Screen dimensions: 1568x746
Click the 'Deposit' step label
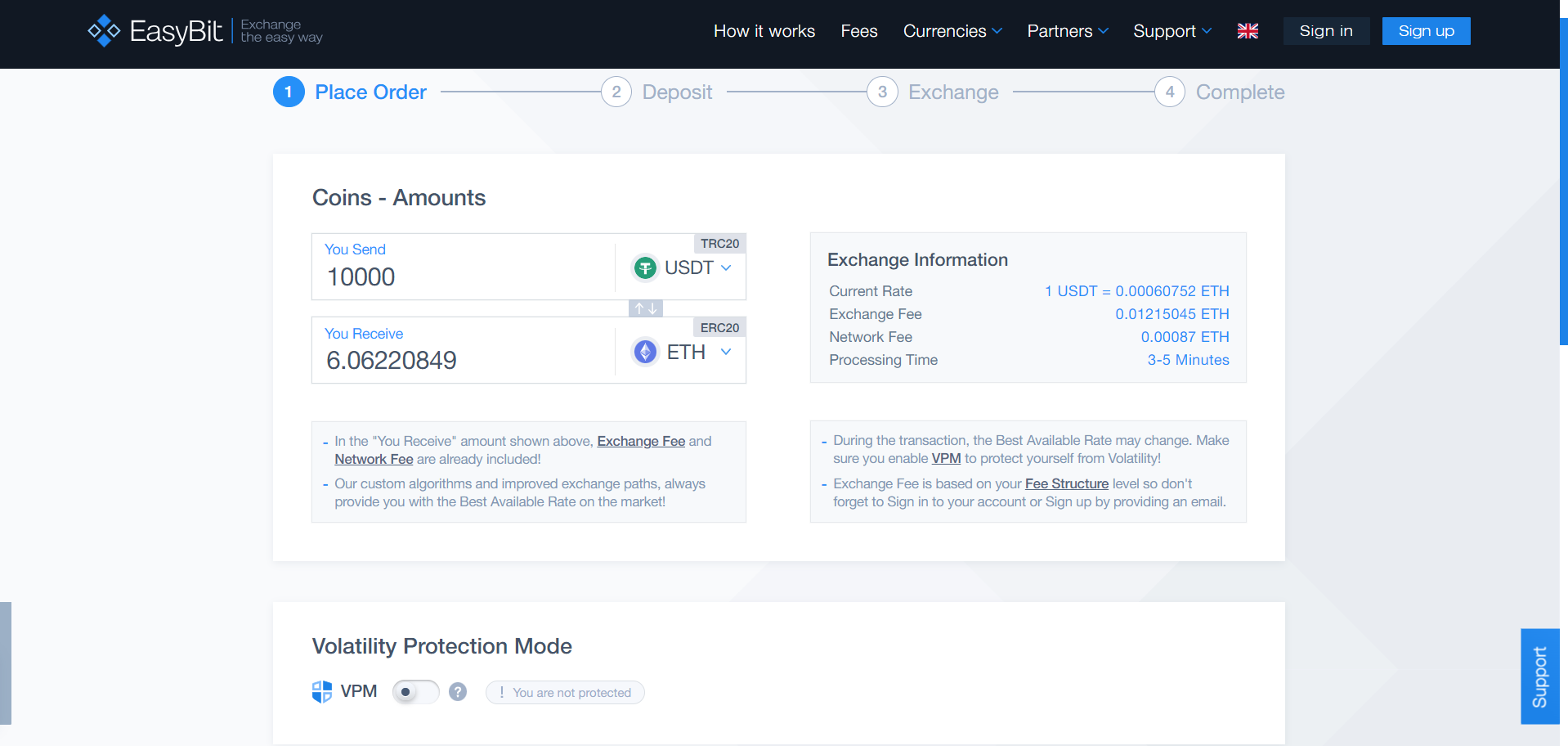[678, 92]
